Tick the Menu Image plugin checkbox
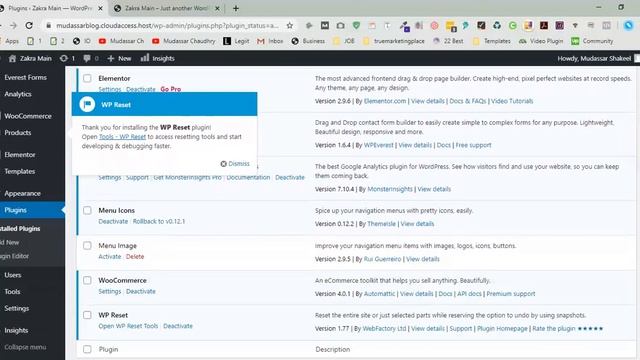This screenshot has height=360, width=640. point(87,245)
